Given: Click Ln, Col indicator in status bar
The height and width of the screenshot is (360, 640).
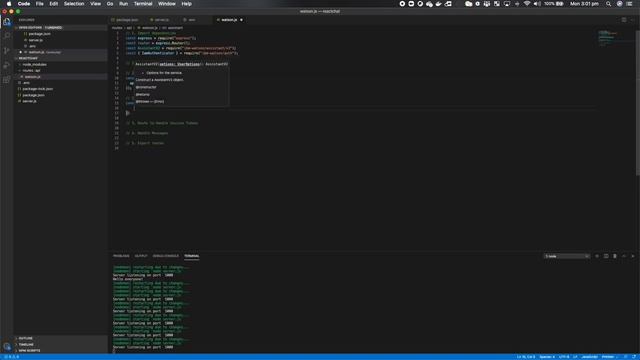Looking at the screenshot, I should click(526, 357).
